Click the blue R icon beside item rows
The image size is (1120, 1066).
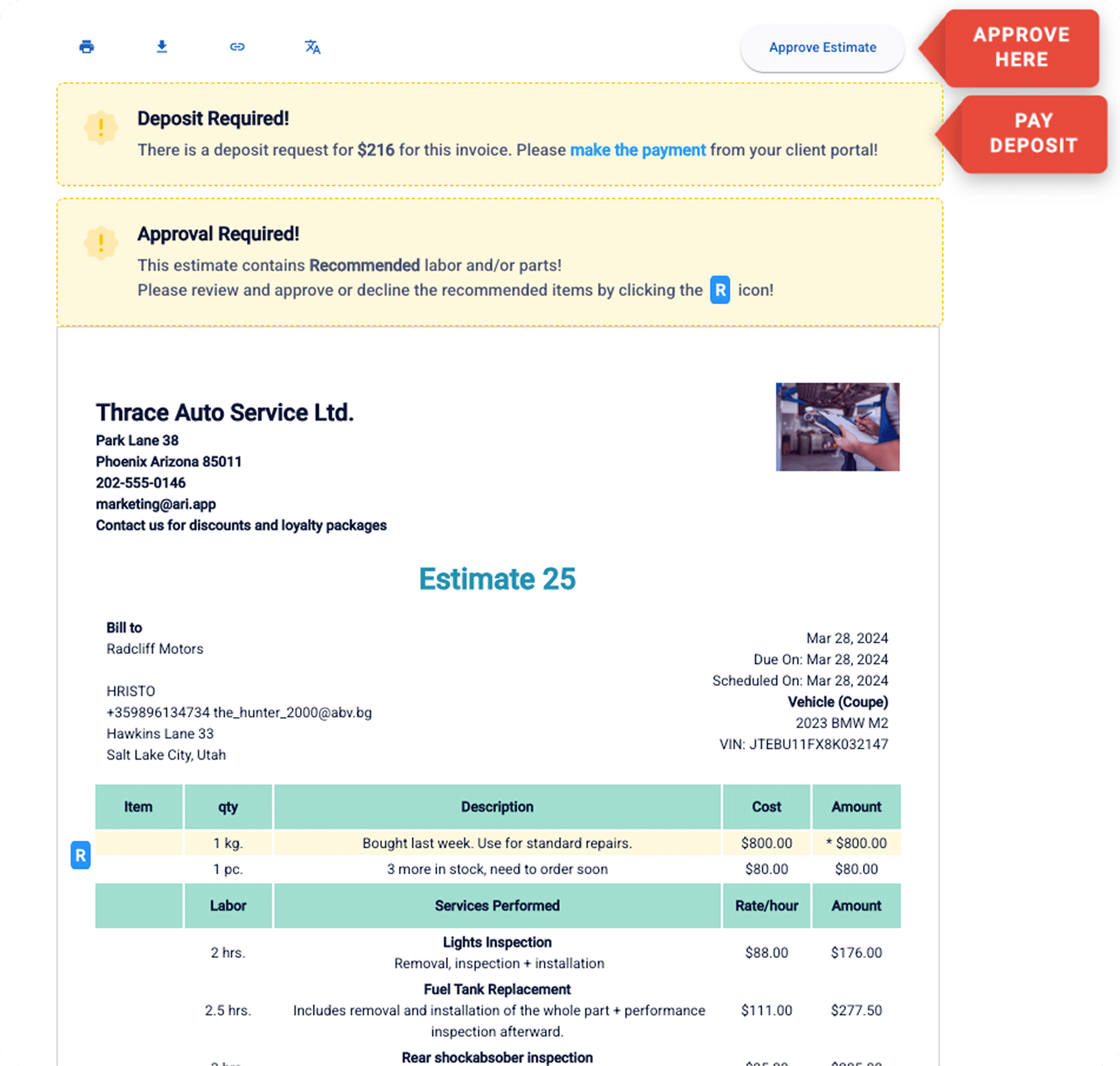tap(80, 855)
